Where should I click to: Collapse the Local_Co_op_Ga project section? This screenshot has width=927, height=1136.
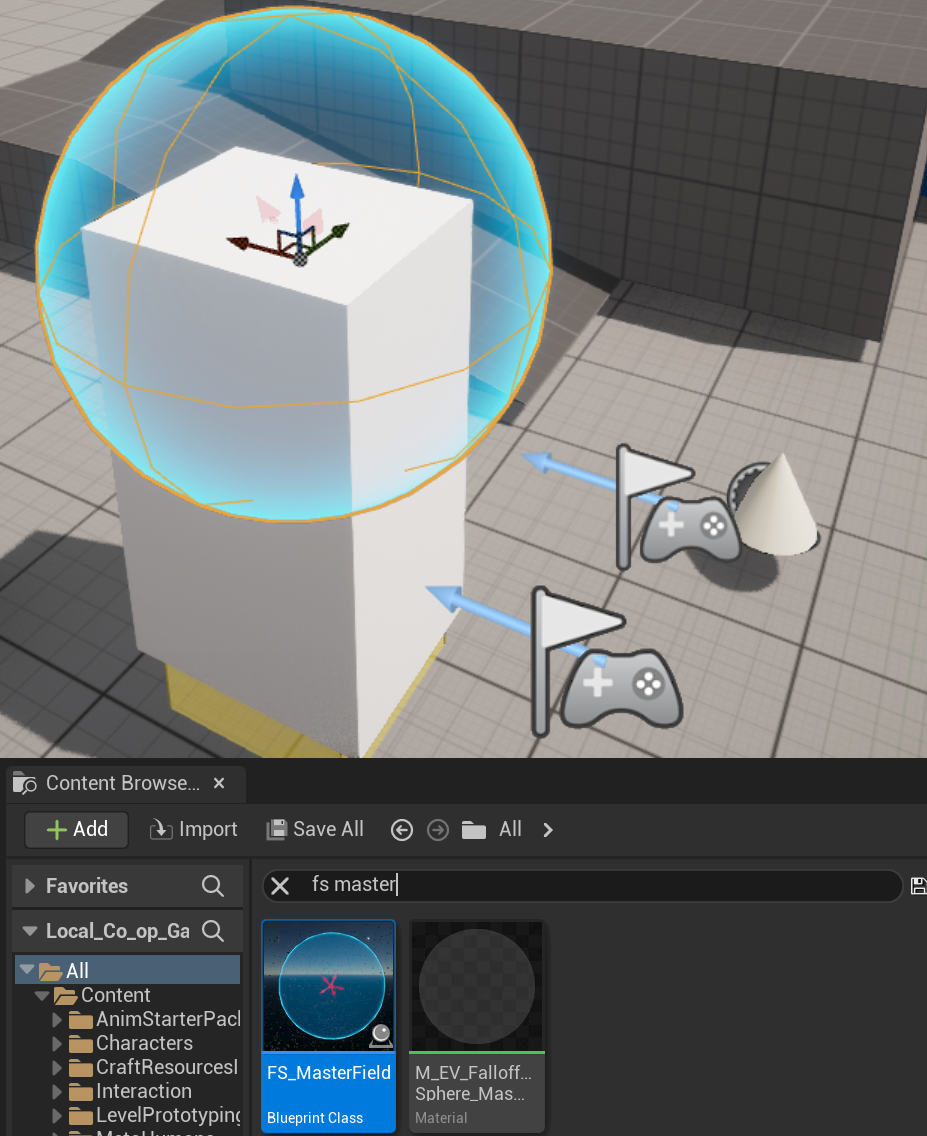30,930
